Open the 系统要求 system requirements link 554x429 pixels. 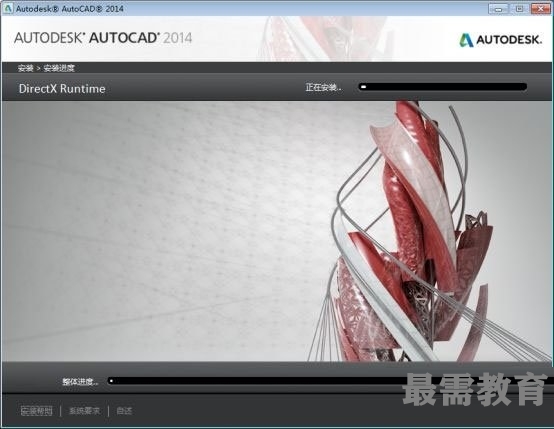click(x=84, y=411)
